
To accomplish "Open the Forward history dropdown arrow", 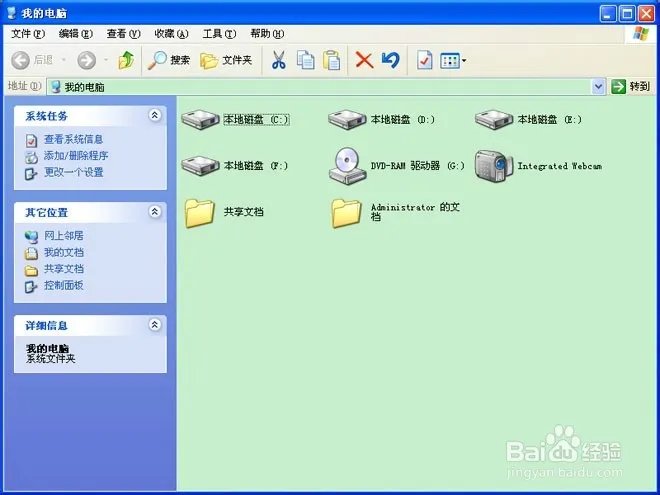I will click(106, 60).
